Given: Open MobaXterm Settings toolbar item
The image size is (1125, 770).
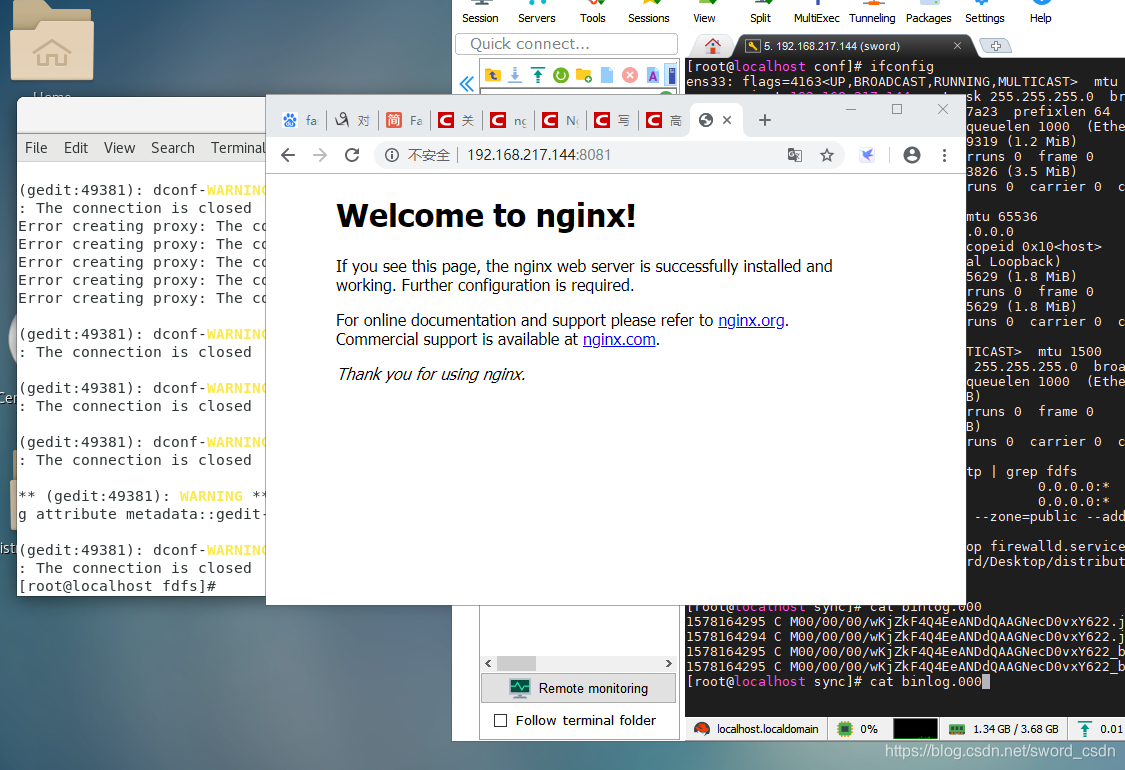Looking at the screenshot, I should [984, 12].
